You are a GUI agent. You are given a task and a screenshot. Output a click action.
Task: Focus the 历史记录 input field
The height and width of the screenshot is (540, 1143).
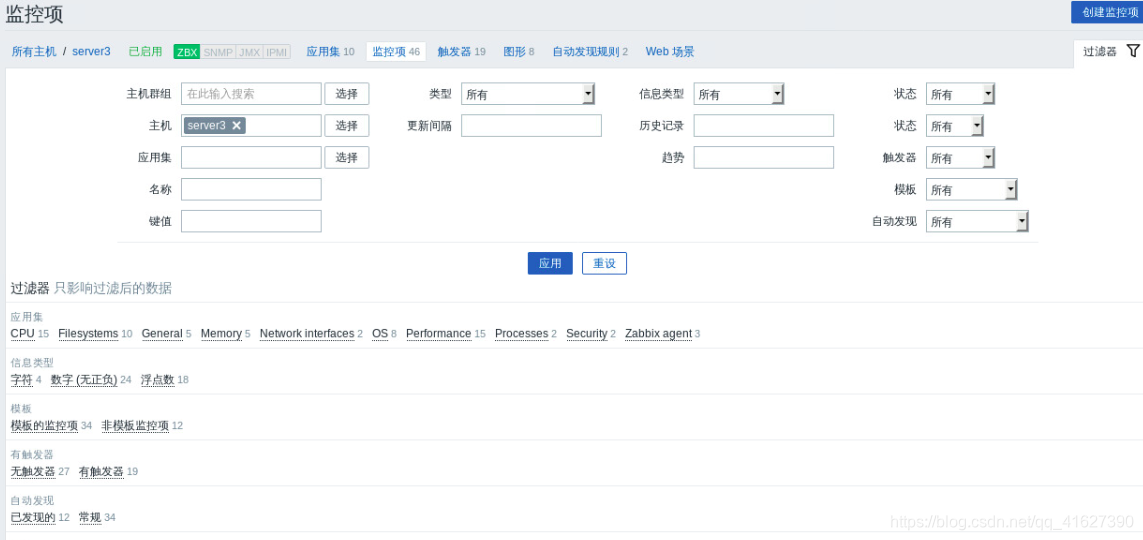[764, 125]
